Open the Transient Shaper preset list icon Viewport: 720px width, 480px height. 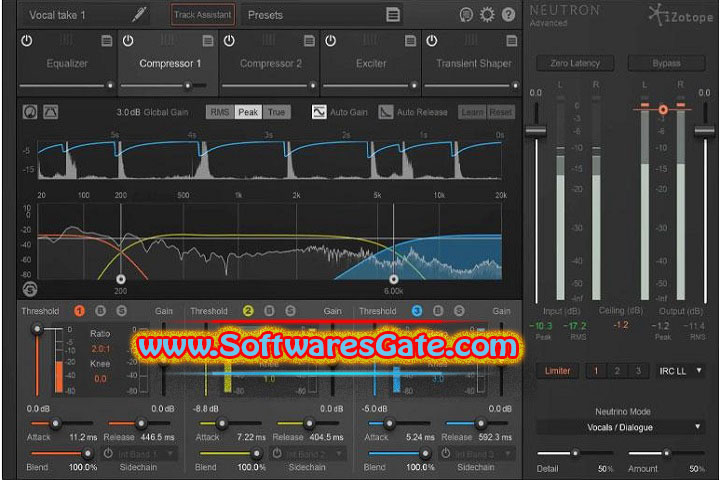512,41
